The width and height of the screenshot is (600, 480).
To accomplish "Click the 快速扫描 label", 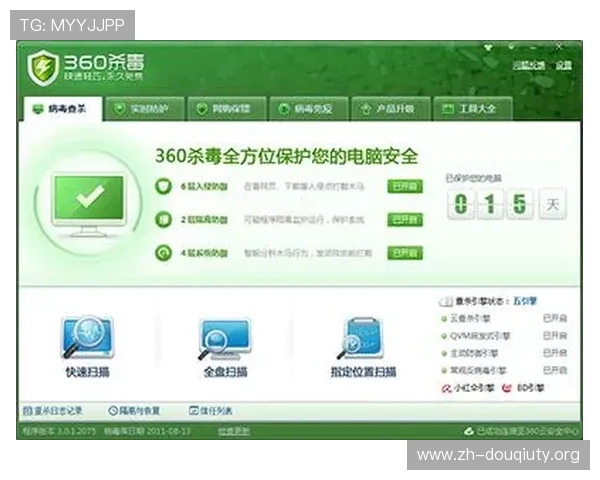I will pyautogui.click(x=88, y=372).
